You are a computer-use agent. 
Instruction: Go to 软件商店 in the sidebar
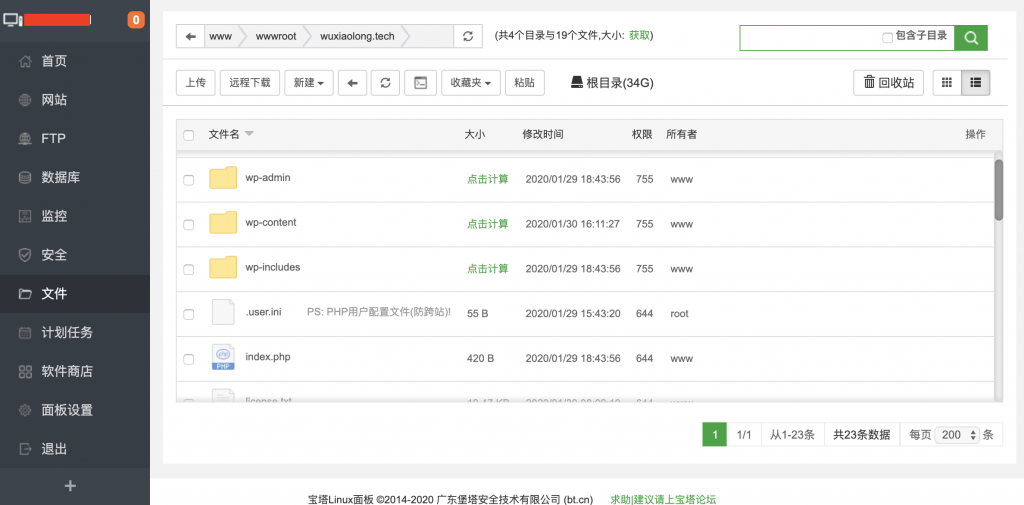[66, 371]
